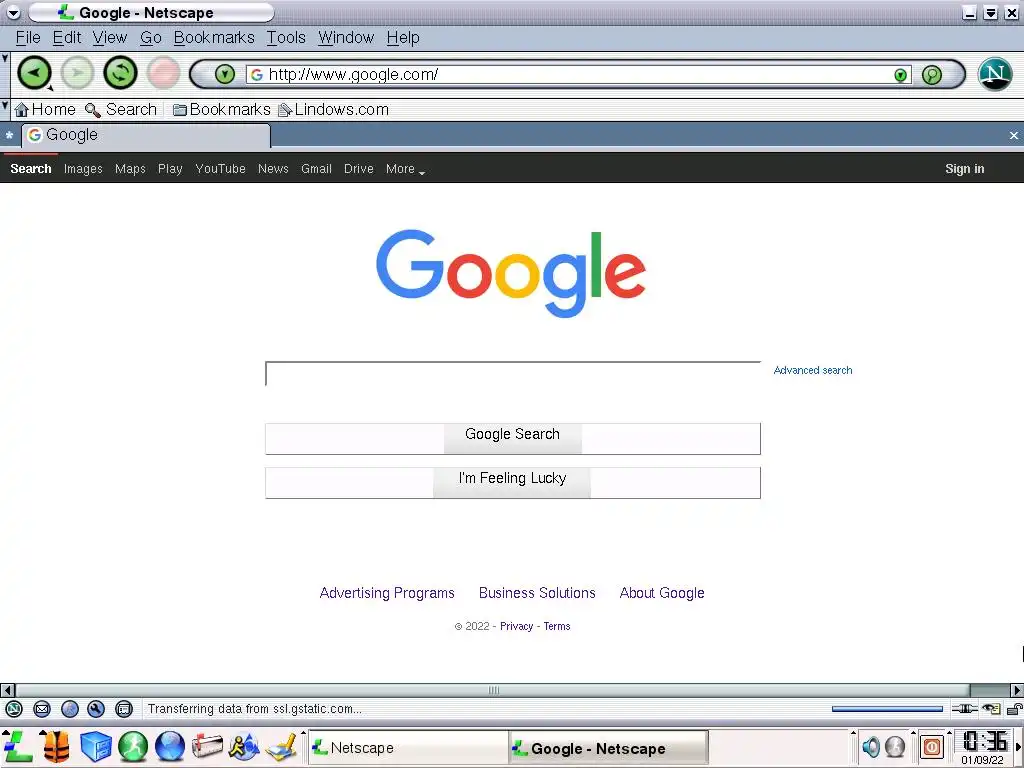The image size is (1024, 768).
Task: Click Search in the black Google bar
Action: (31, 168)
